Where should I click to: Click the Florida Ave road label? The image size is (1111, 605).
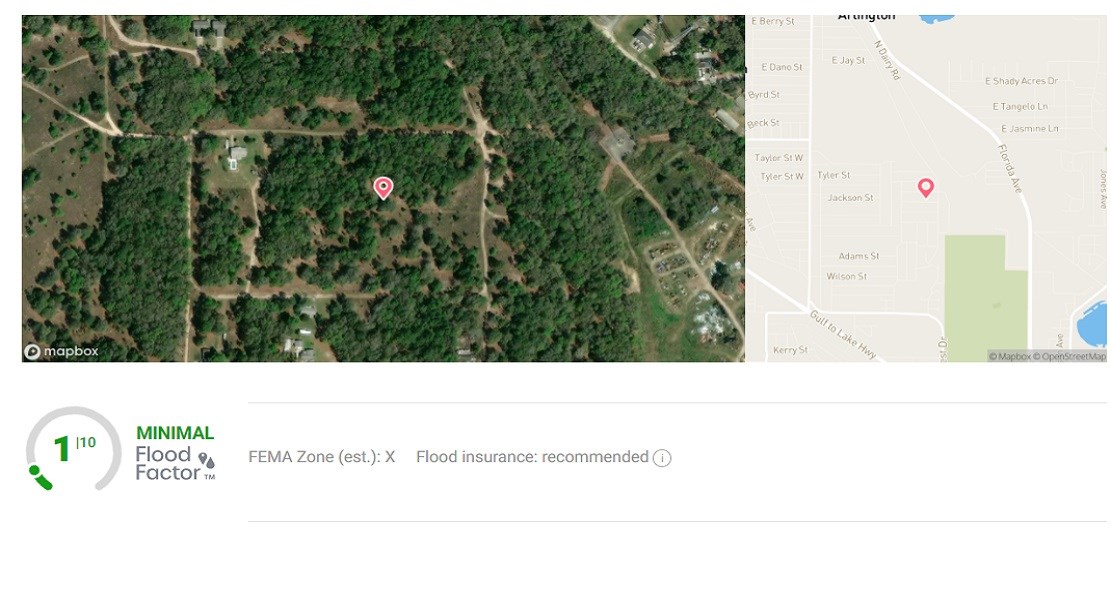[1010, 169]
